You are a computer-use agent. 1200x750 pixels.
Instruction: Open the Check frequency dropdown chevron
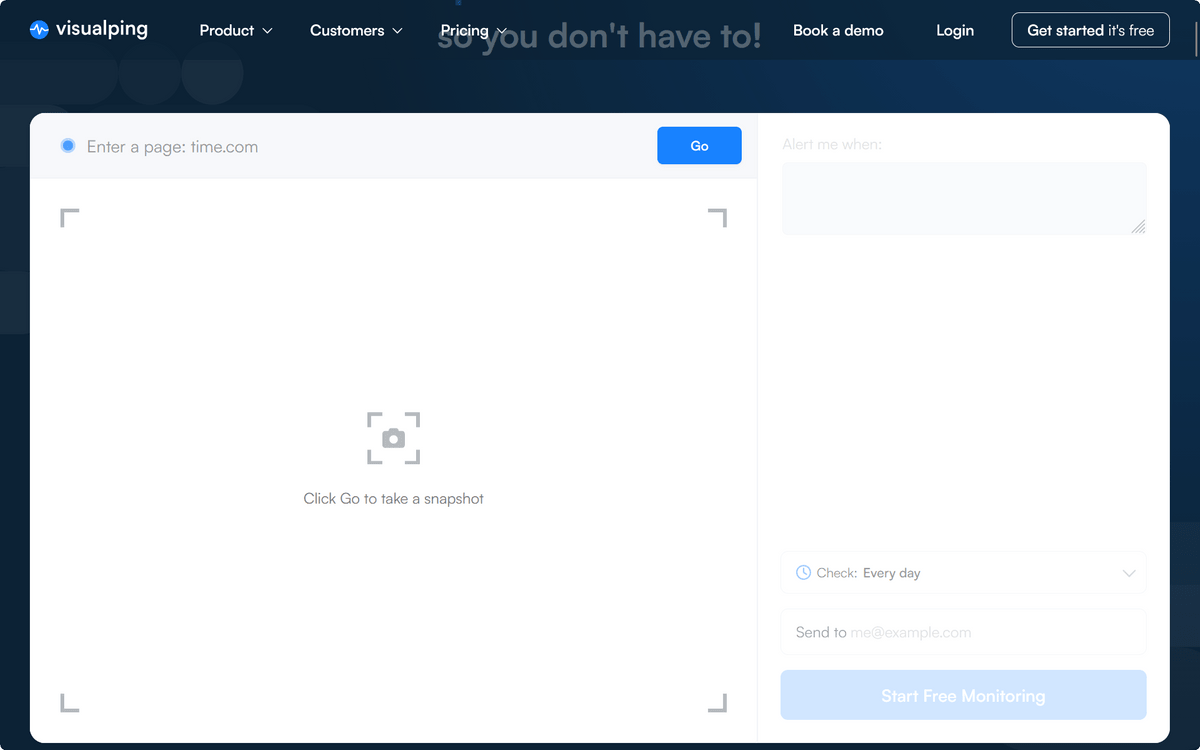[x=1129, y=573]
